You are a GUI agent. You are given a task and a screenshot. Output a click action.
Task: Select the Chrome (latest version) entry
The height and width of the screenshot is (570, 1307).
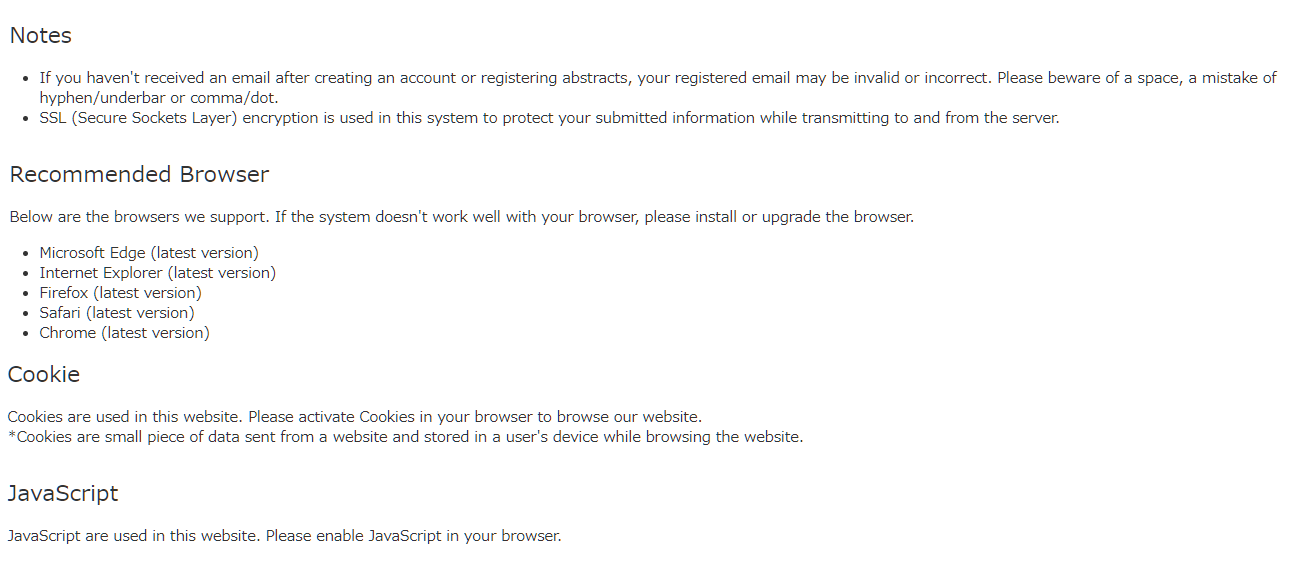[x=125, y=333]
